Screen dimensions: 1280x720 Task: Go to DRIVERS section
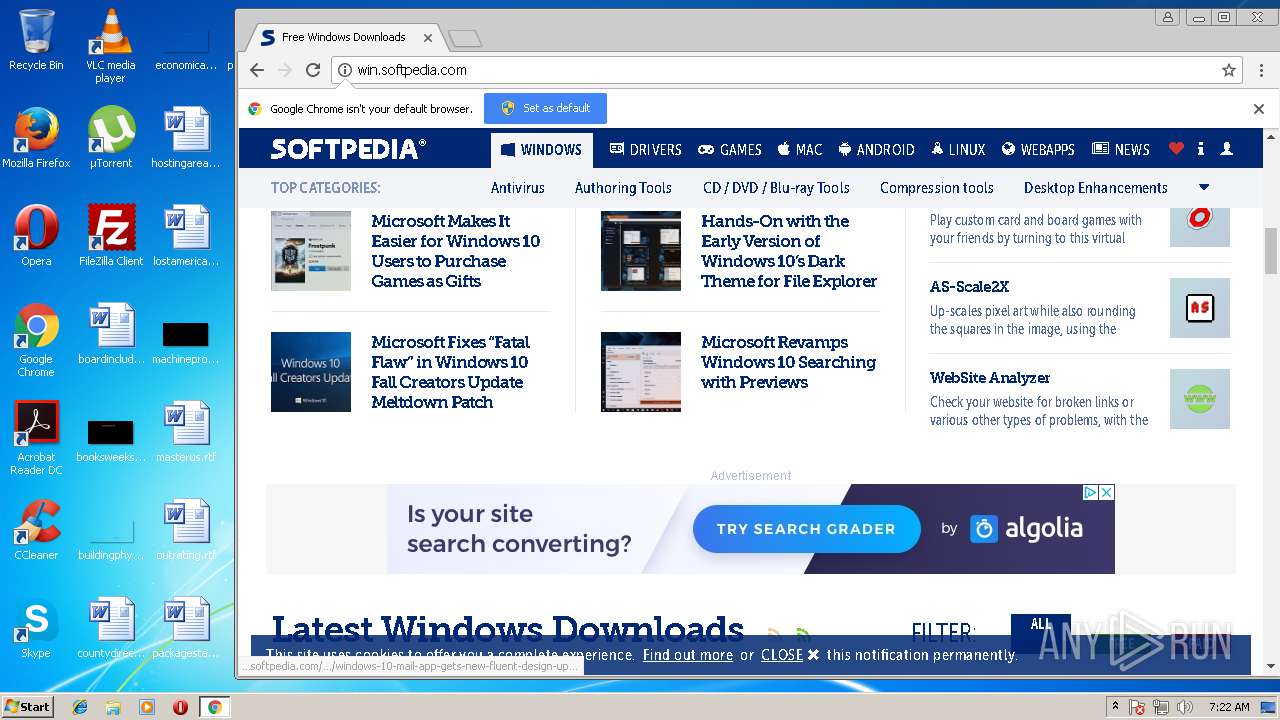645,149
